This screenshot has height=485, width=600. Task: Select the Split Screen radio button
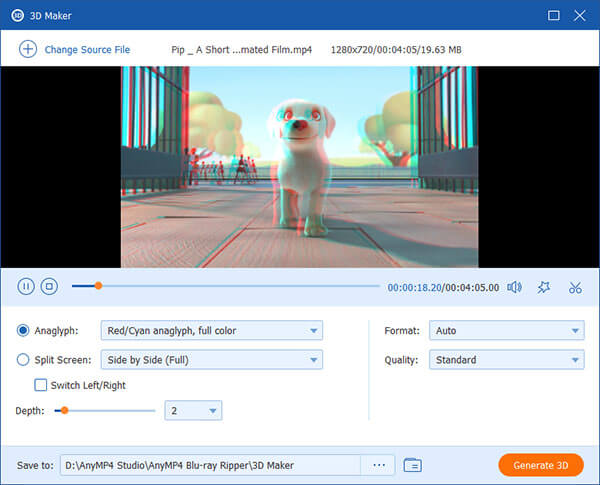pyautogui.click(x=23, y=360)
